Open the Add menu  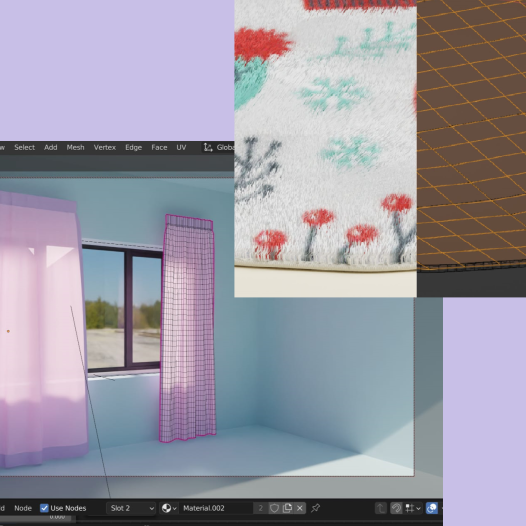click(x=51, y=147)
